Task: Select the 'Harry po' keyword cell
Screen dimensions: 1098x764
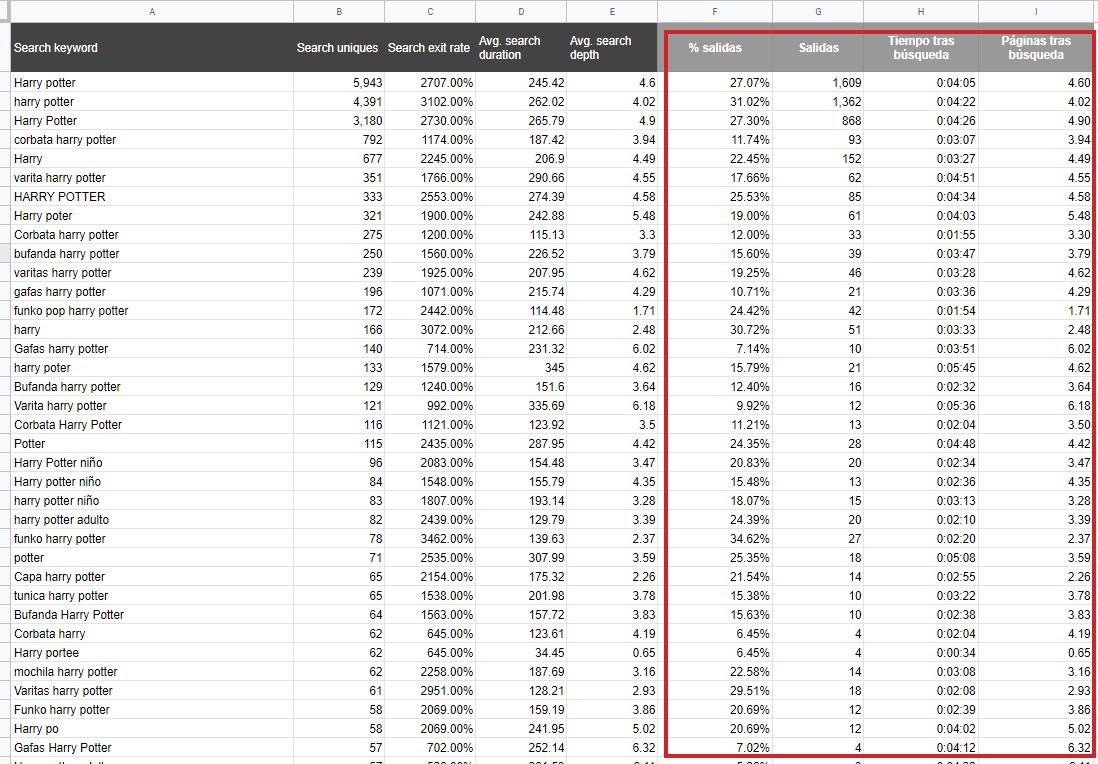Action: (152, 728)
